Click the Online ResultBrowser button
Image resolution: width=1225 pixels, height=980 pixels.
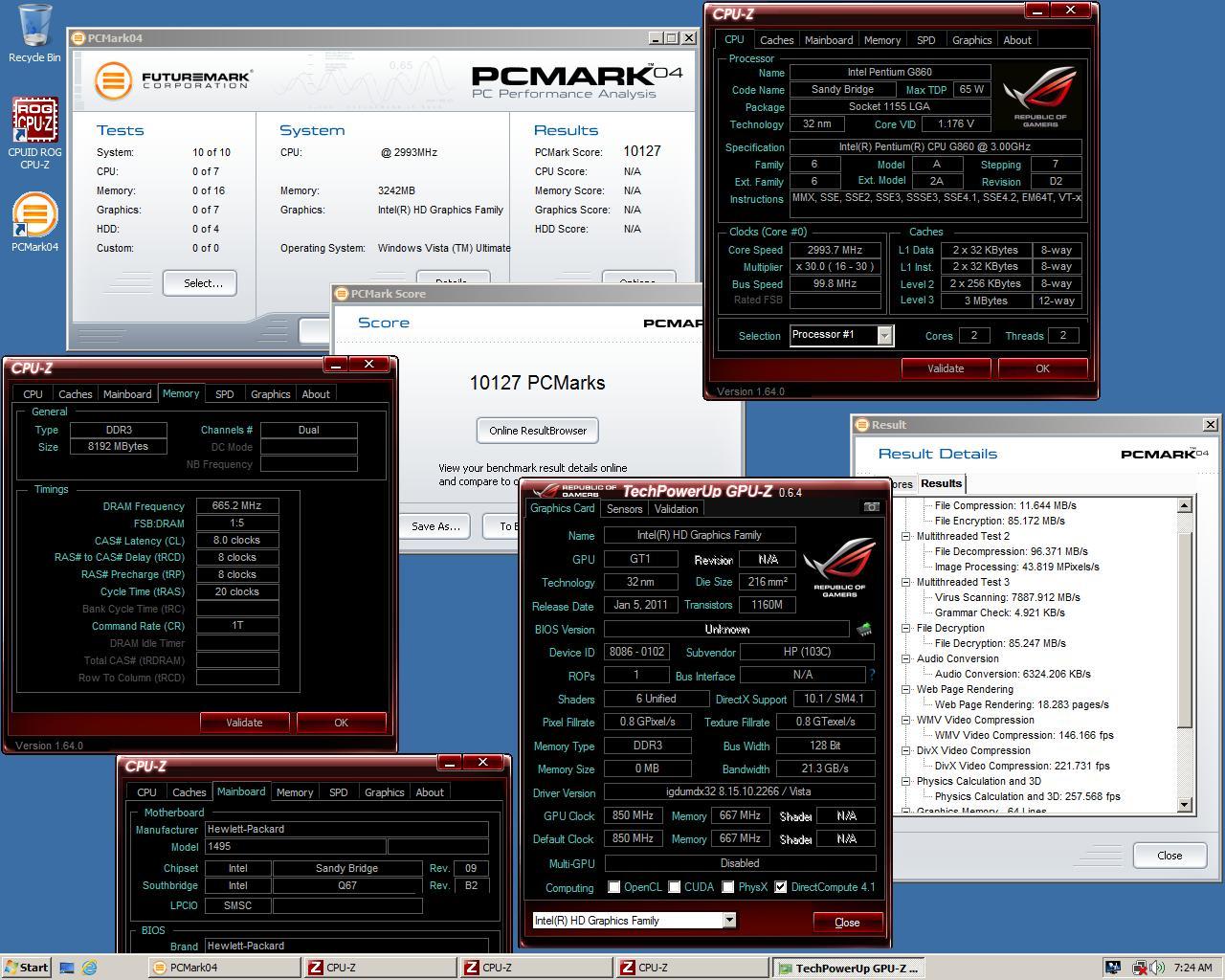click(538, 431)
